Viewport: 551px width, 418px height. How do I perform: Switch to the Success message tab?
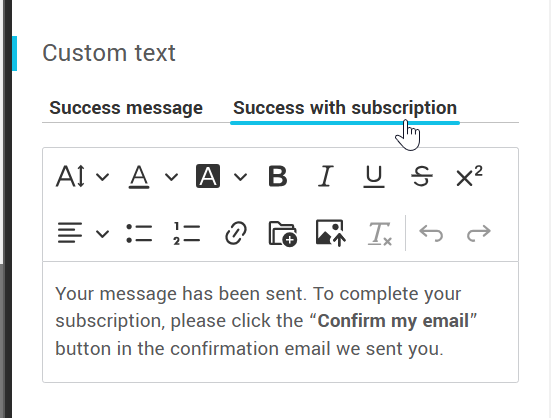point(126,108)
